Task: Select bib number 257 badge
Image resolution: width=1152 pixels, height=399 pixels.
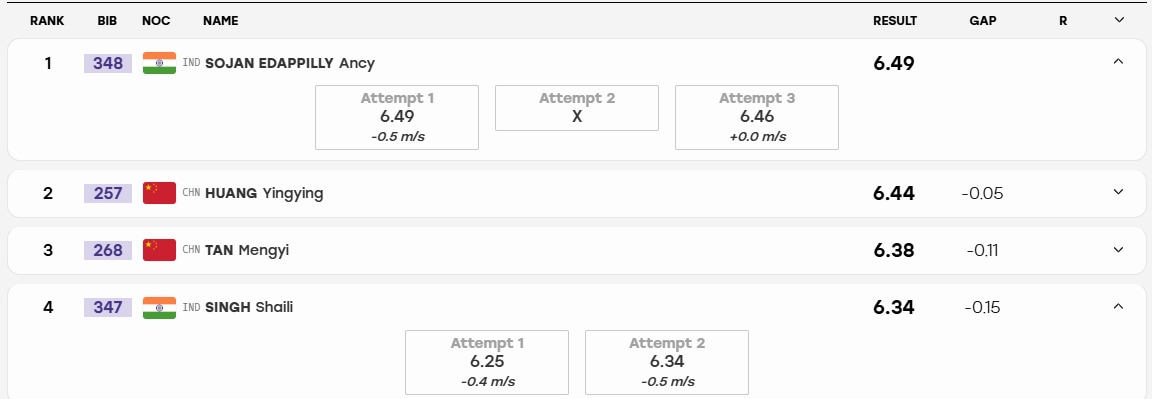Action: [x=108, y=193]
